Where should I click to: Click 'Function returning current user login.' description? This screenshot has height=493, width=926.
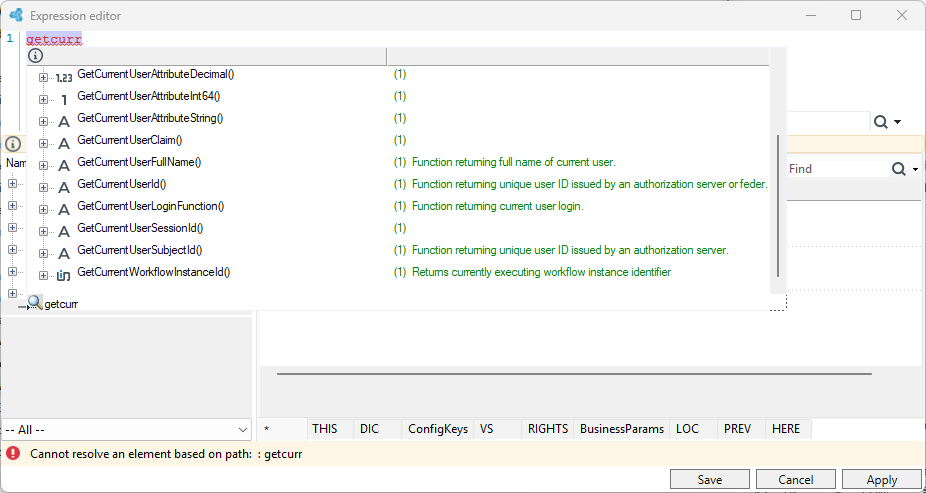[x=498, y=206]
